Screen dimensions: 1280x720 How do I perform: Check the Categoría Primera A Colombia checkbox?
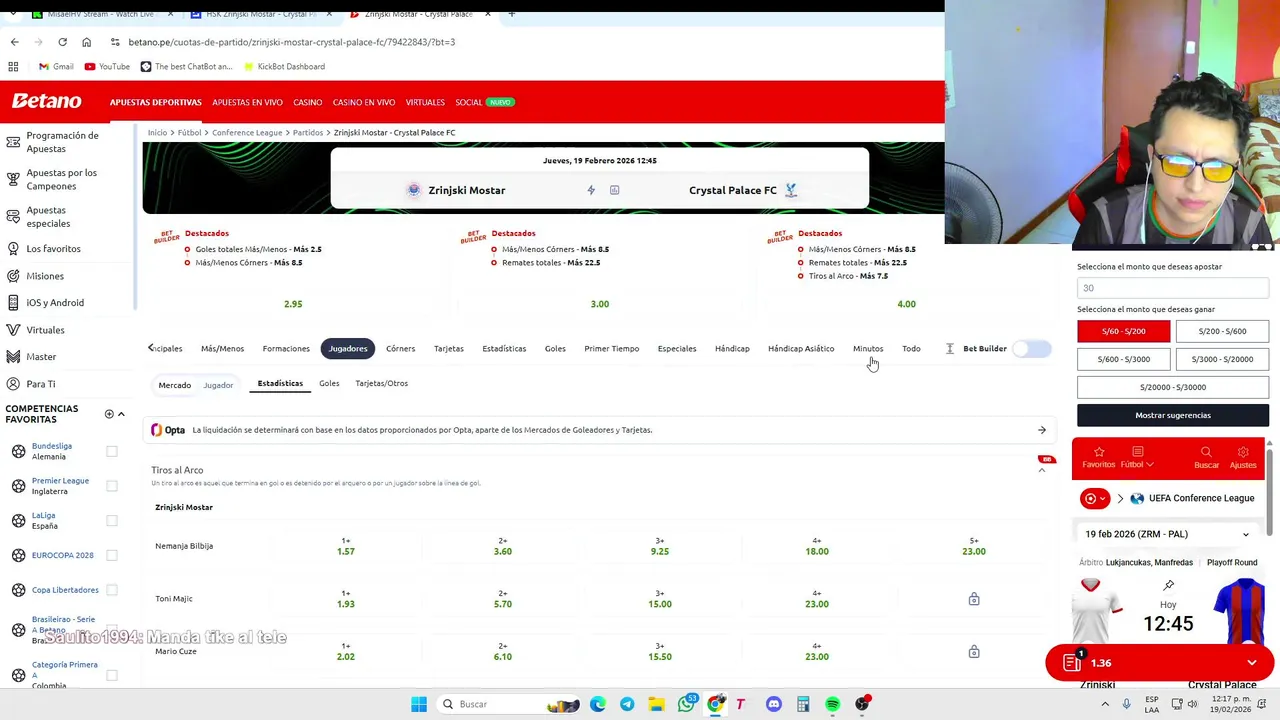pos(112,675)
